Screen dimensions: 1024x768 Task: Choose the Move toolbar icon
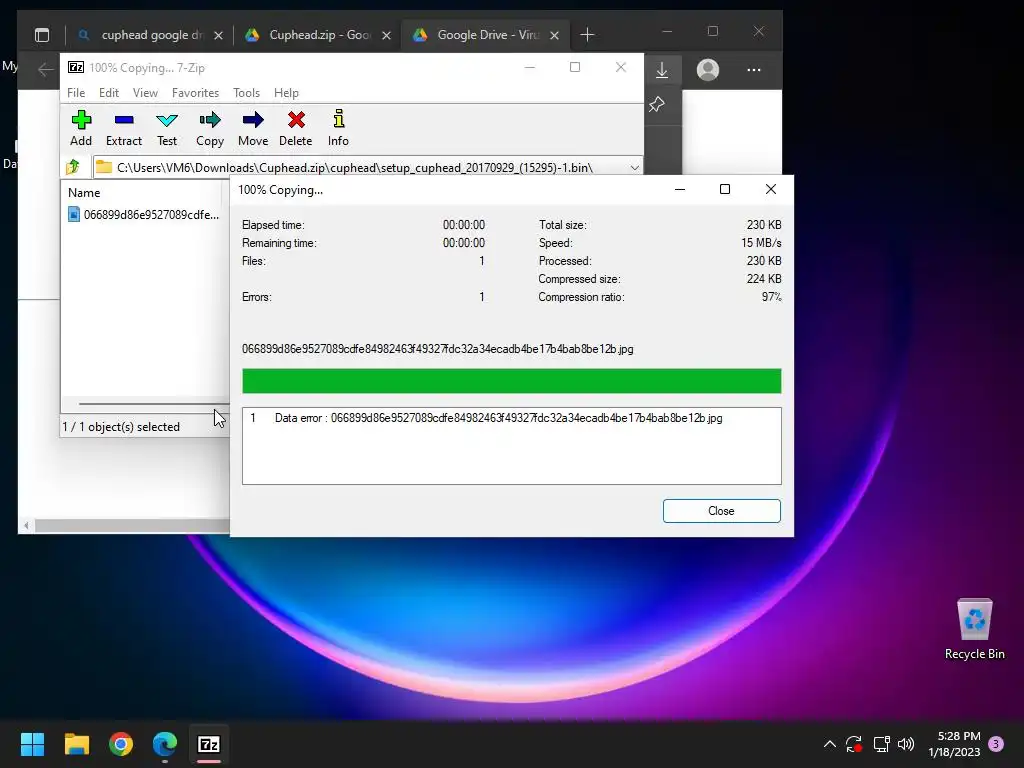pos(253,128)
